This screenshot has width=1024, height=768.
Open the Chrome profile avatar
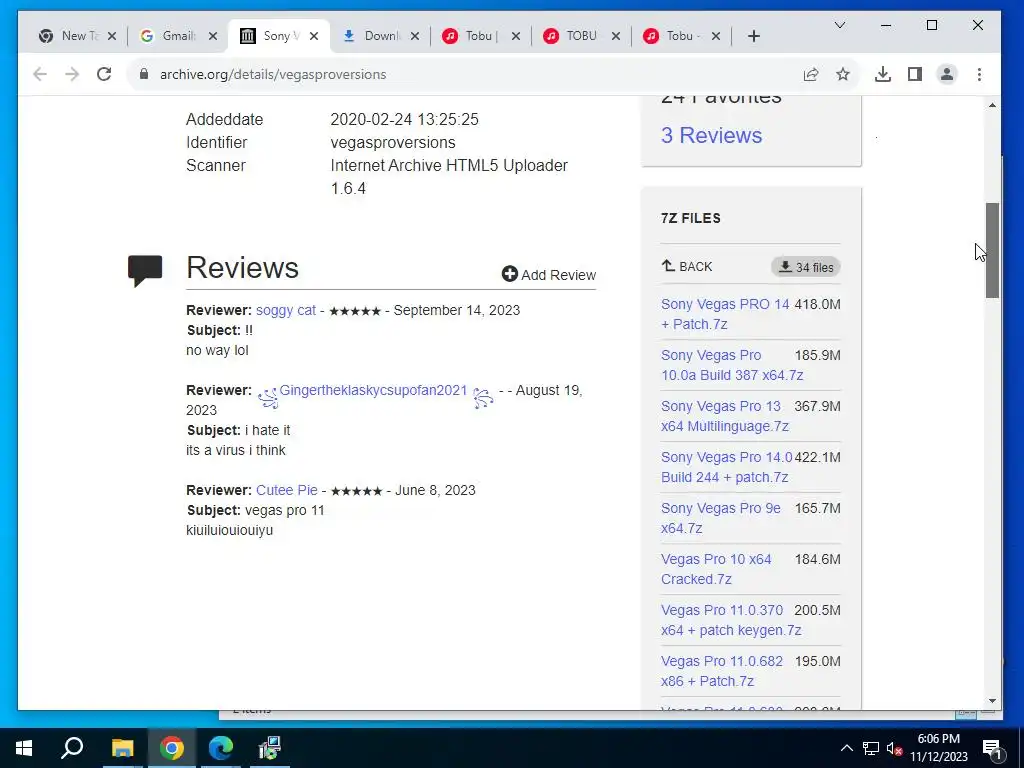click(x=947, y=74)
